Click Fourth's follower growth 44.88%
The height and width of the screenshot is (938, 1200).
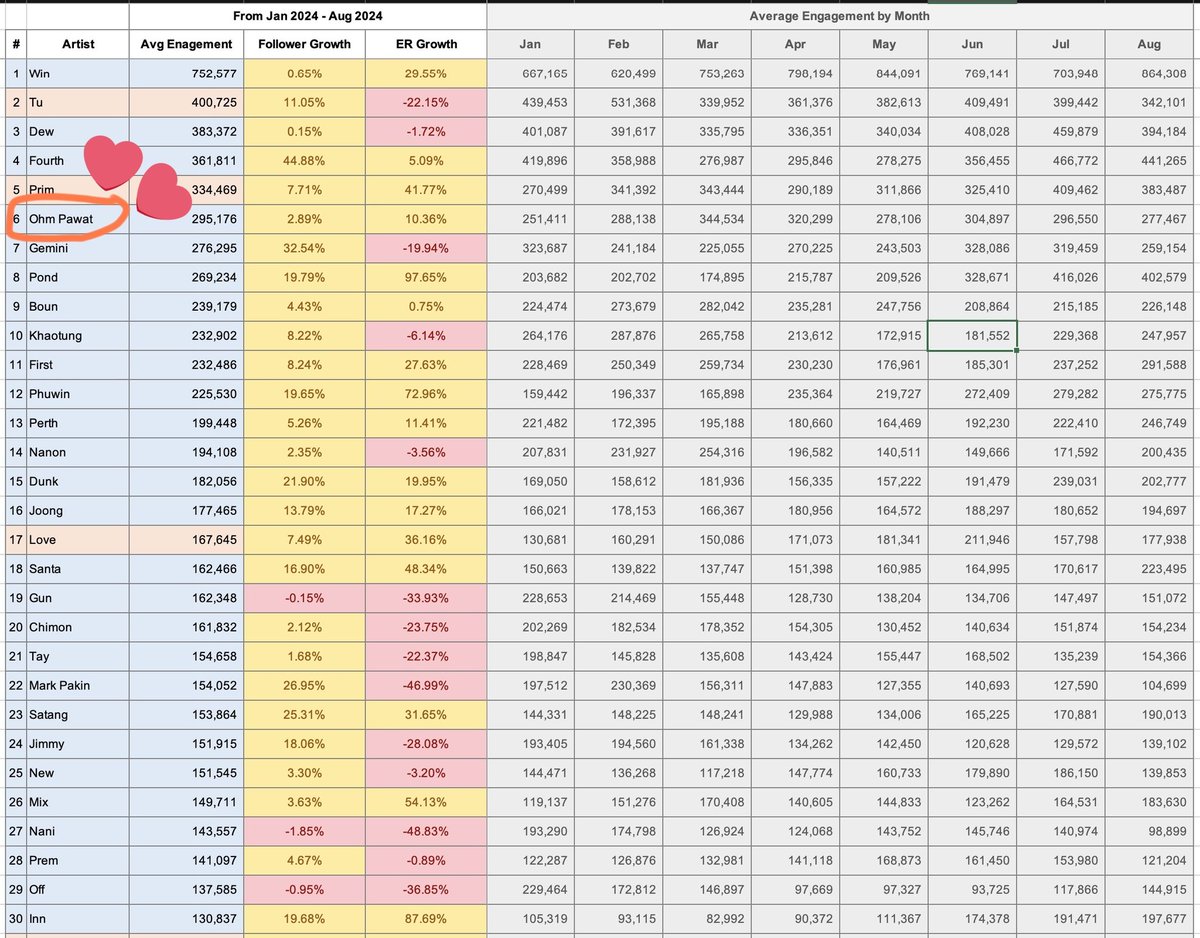[304, 160]
